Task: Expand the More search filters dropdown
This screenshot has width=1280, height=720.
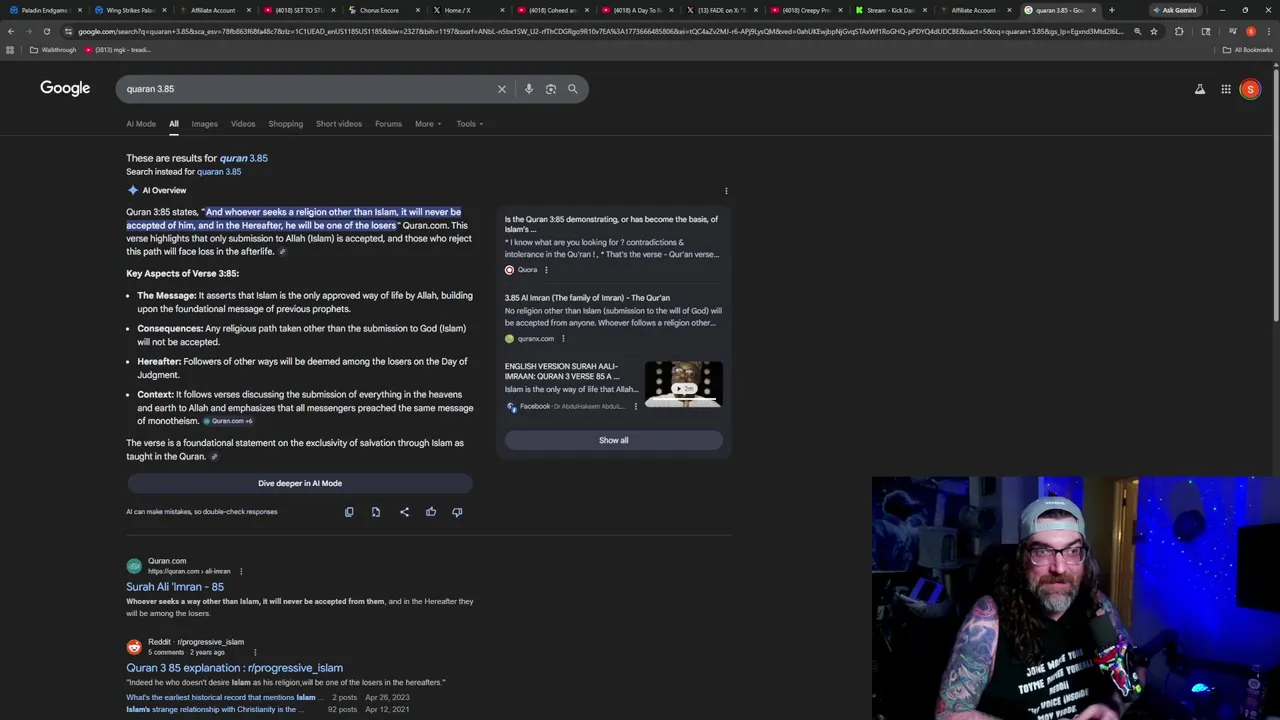Action: 428,124
